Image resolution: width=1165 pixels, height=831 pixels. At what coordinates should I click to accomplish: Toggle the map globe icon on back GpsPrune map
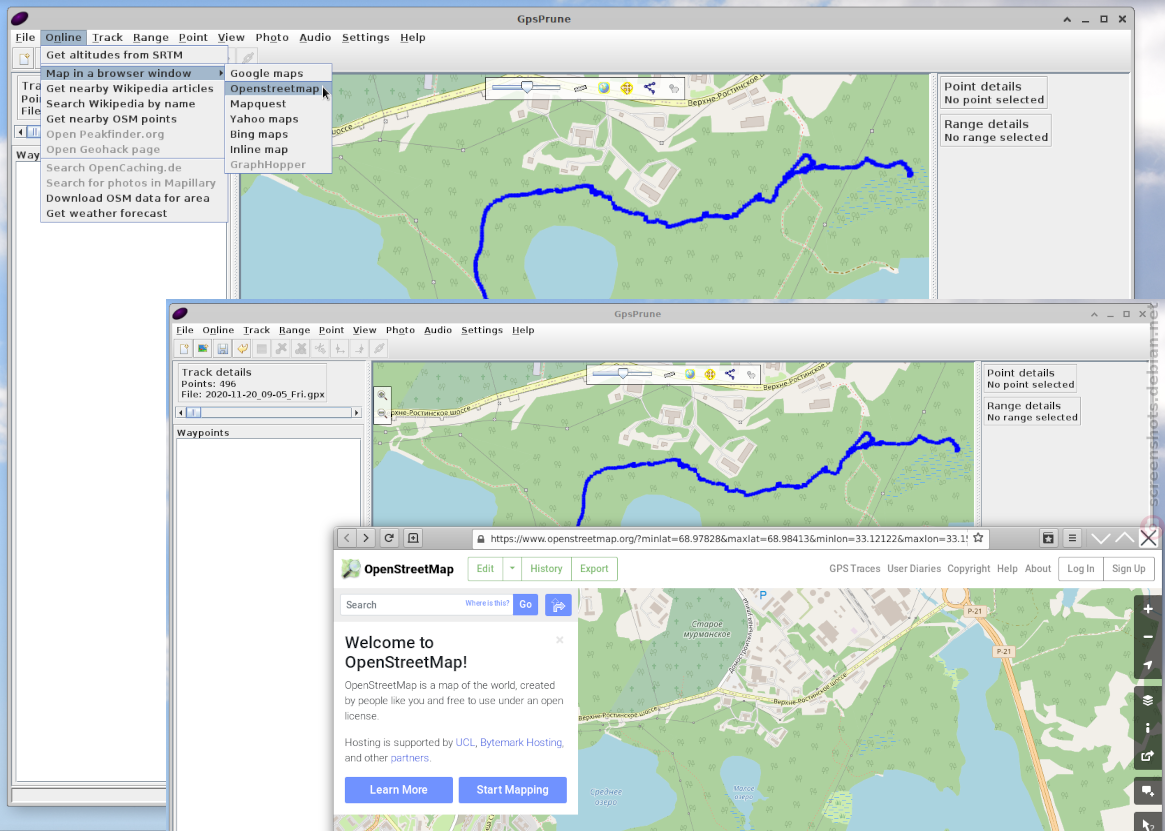pos(604,88)
